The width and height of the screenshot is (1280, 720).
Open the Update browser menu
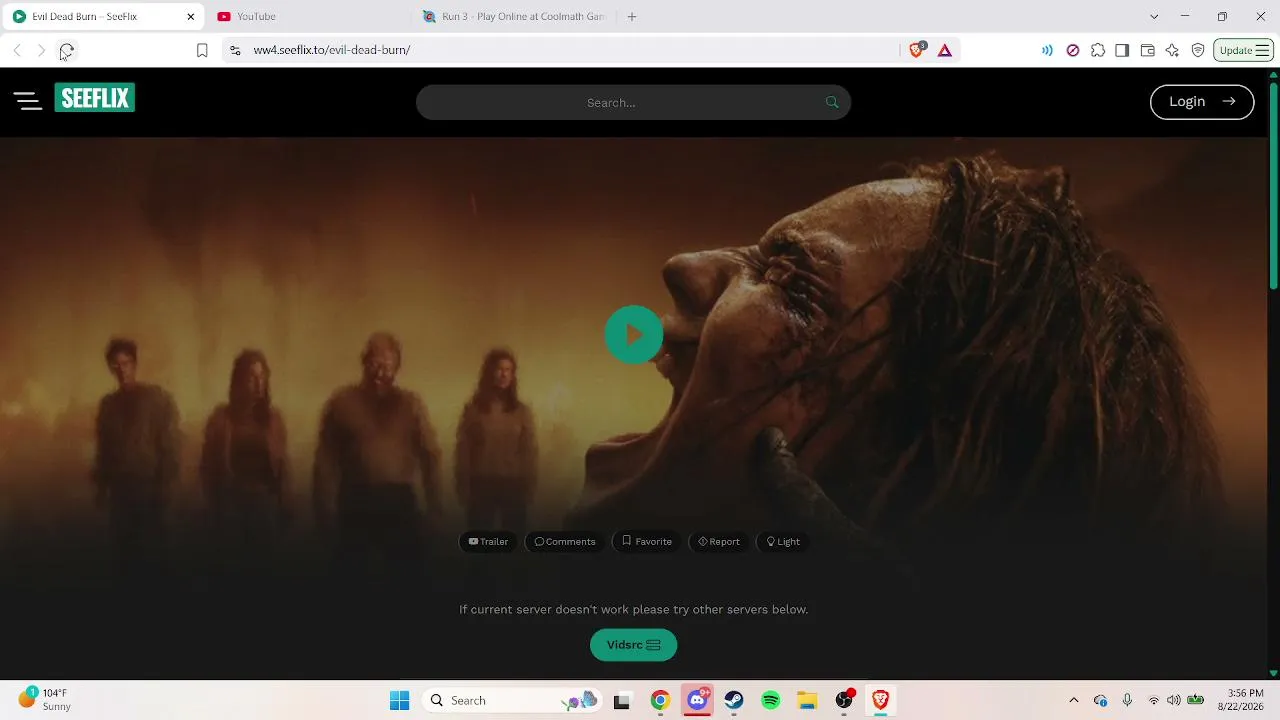(x=1244, y=50)
